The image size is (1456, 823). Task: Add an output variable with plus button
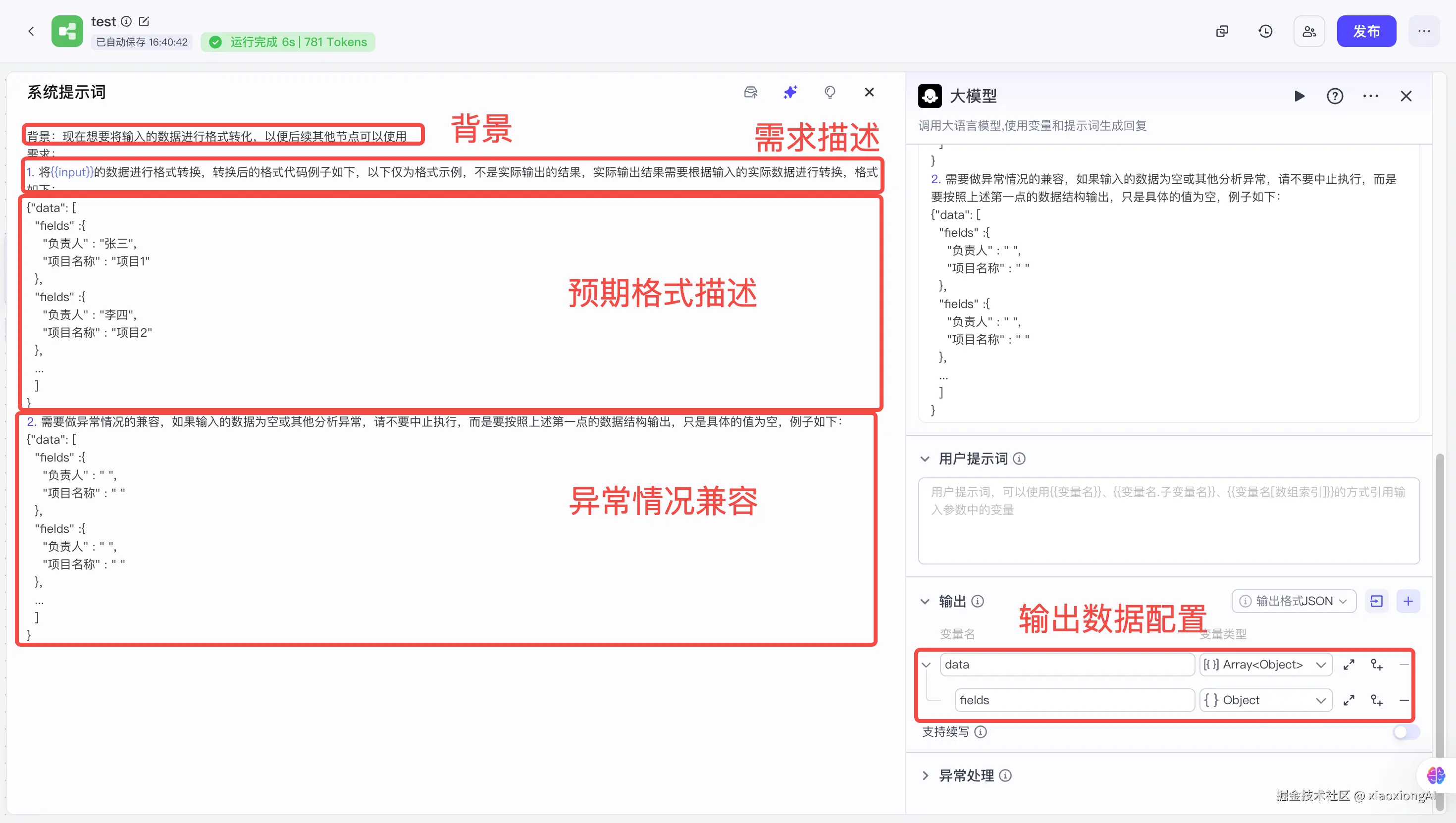coord(1408,601)
